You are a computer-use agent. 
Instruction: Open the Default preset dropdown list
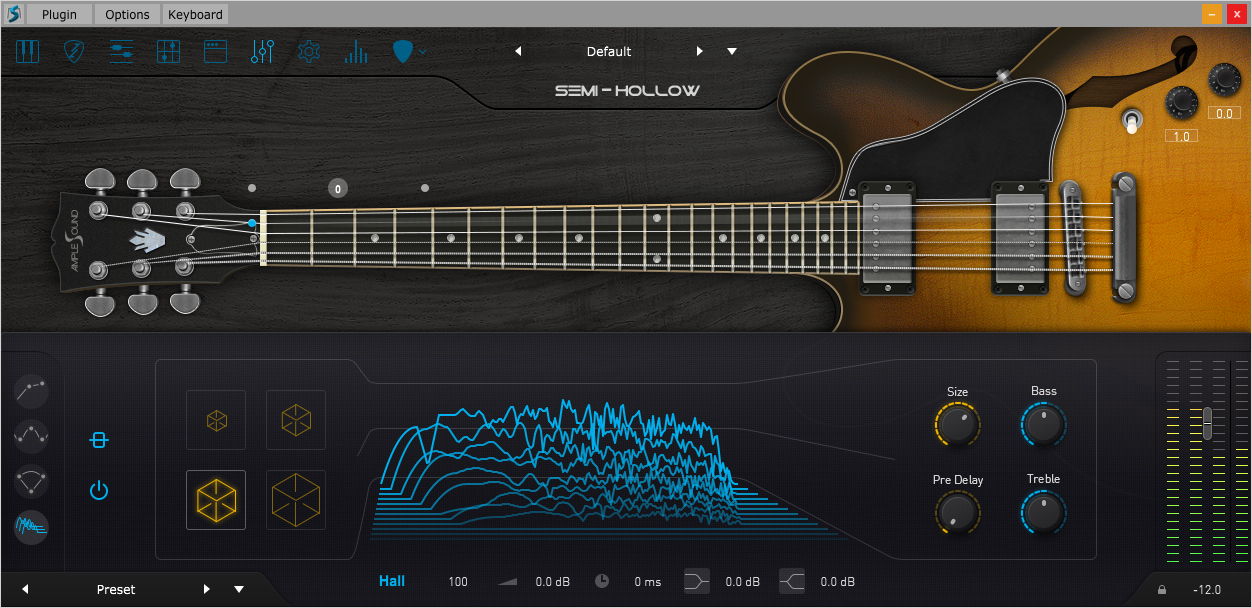click(x=732, y=51)
